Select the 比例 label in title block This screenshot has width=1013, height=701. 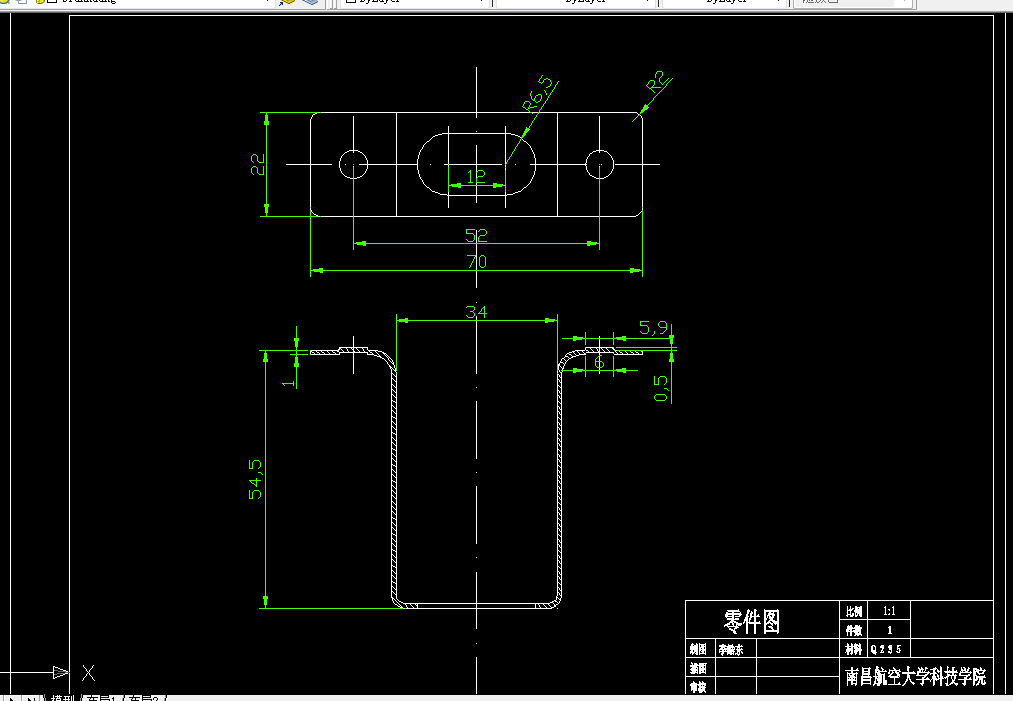coord(854,611)
